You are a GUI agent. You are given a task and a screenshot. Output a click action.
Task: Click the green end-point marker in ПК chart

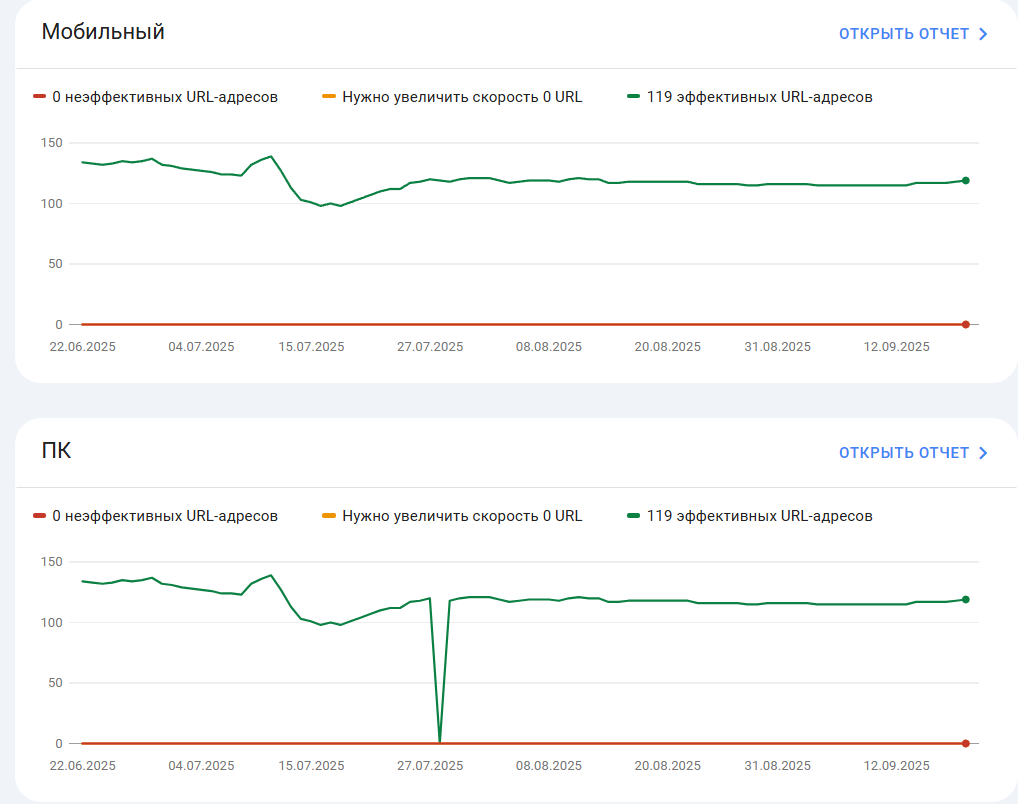pos(965,599)
